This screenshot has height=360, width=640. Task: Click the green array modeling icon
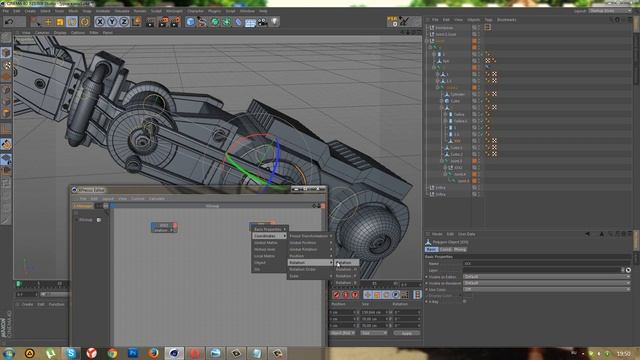point(226,22)
